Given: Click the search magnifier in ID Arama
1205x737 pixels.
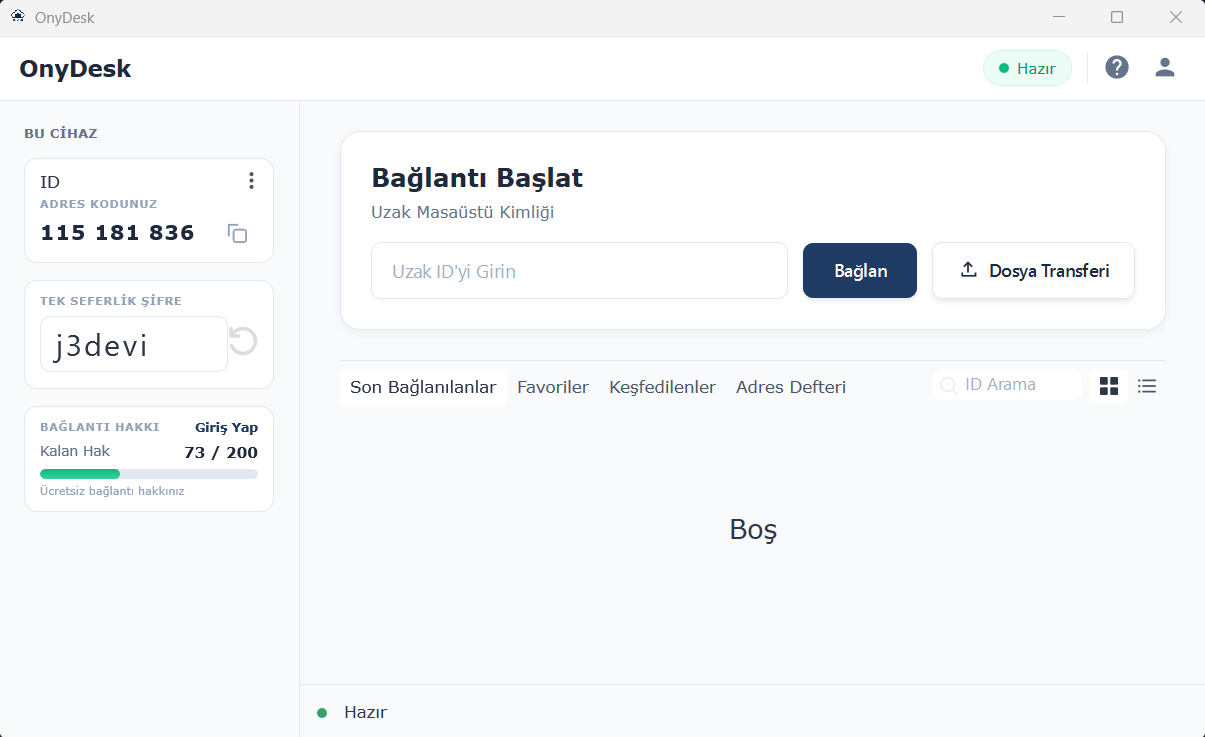Looking at the screenshot, I should [947, 384].
